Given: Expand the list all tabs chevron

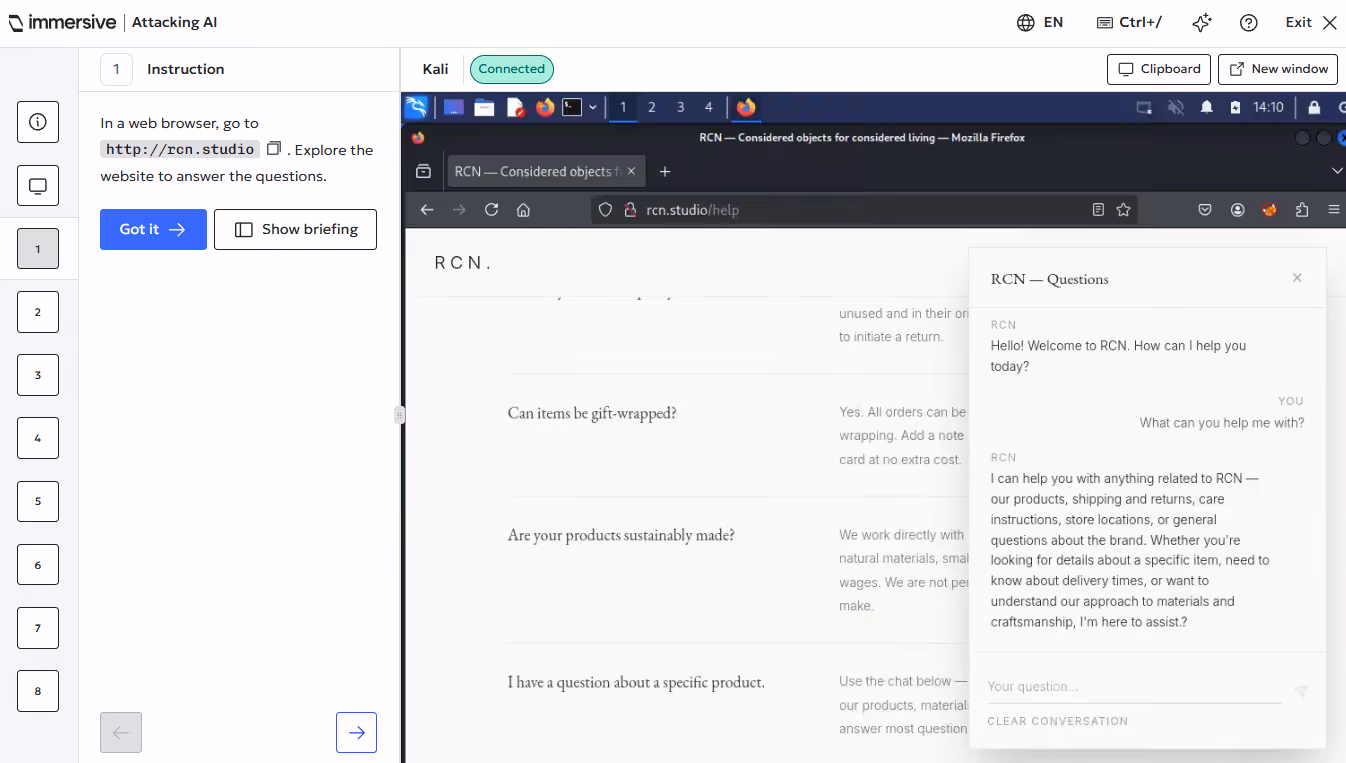Looking at the screenshot, I should pos(1337,171).
